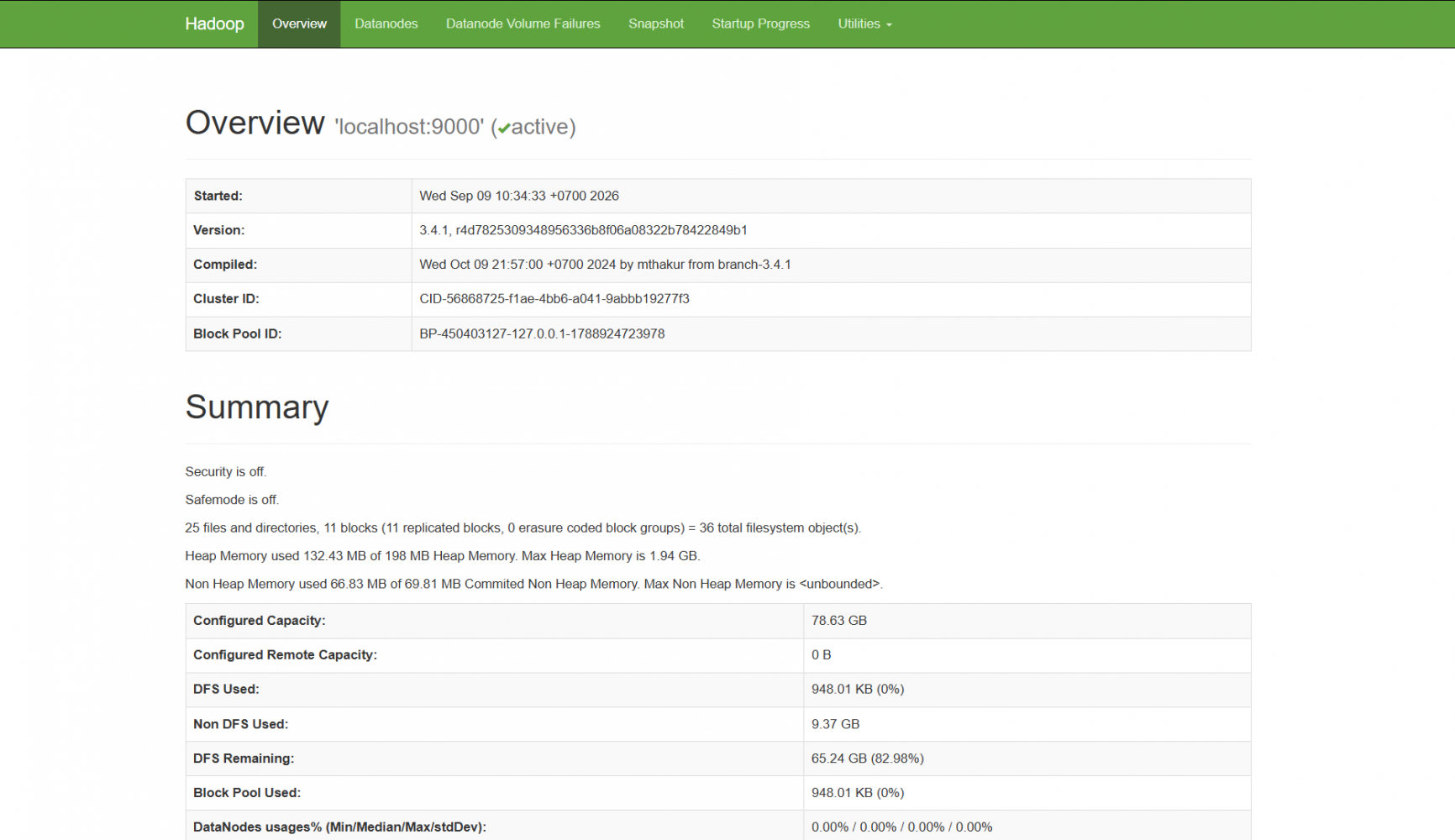Click the Utilities dropdown caret arrow

pyautogui.click(x=889, y=25)
